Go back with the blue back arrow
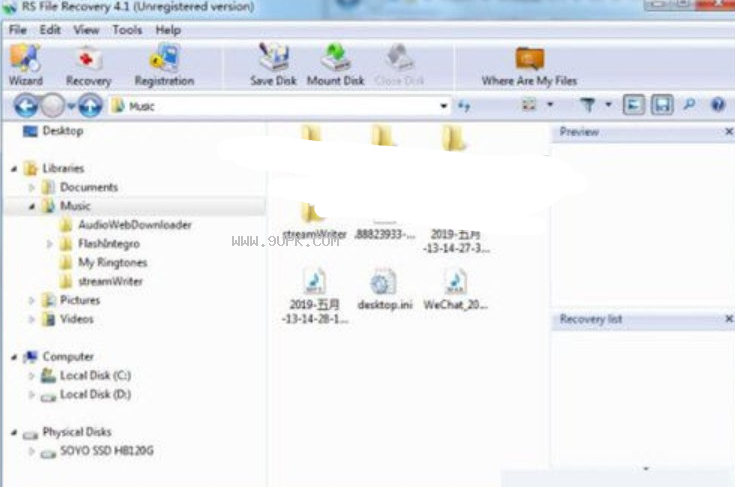 26,106
